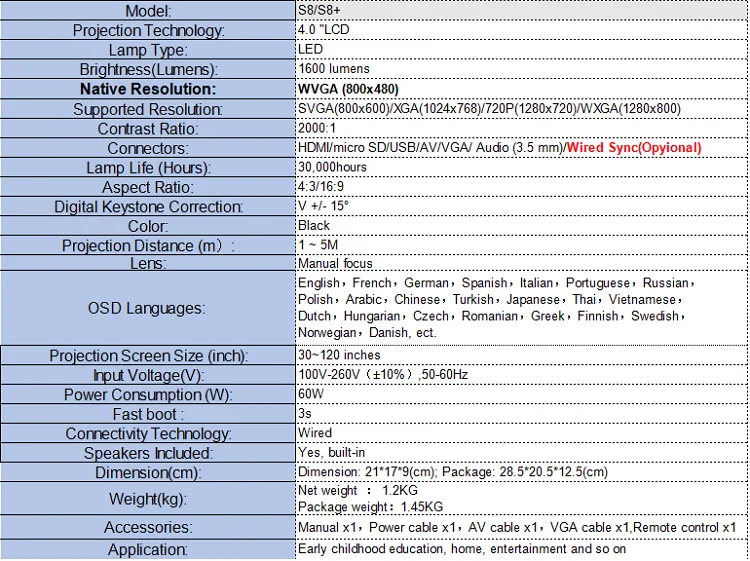Click the 4.0 "LCD value cell
This screenshot has width=750, height=561.
coord(521,30)
